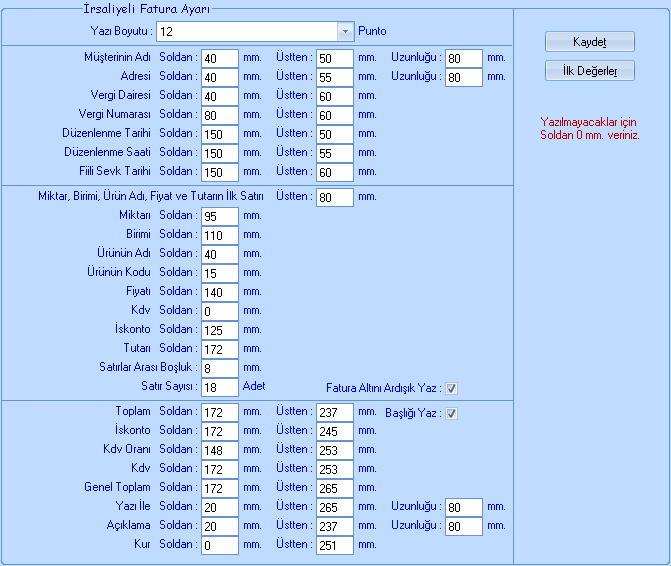The width and height of the screenshot is (671, 566).
Task: Focus Adresi Soldan input
Action: click(220, 77)
